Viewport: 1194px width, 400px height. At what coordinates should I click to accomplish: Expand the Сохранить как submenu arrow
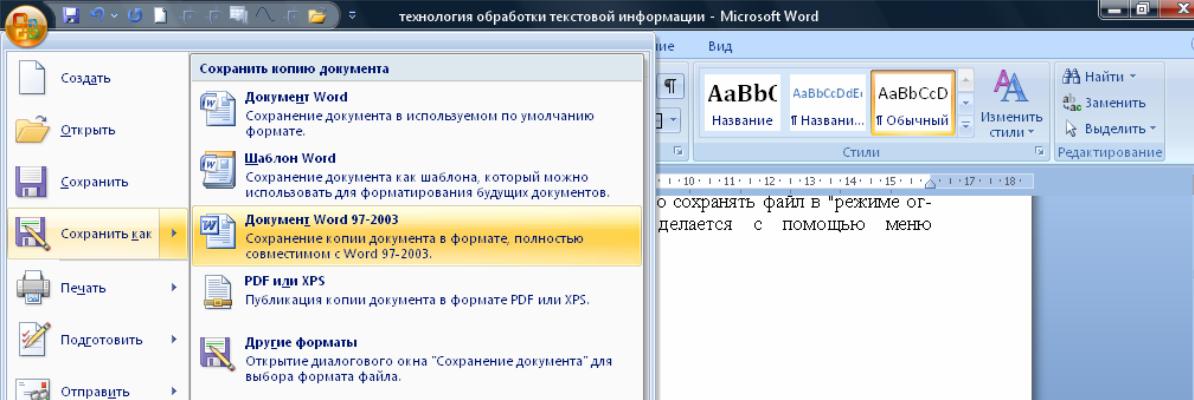coord(174,233)
